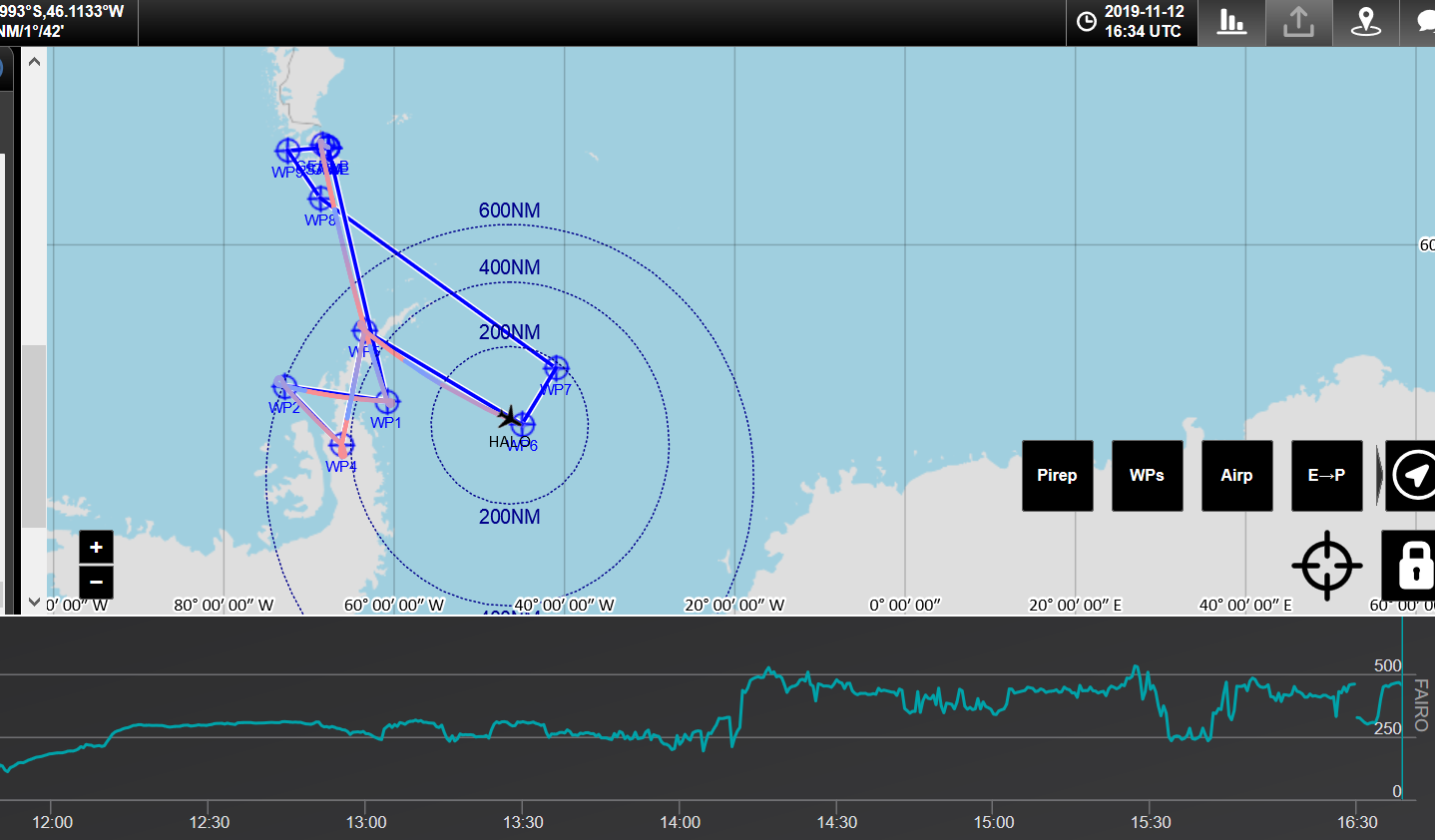
Task: Select waypoint WP2 marker
Action: click(284, 386)
